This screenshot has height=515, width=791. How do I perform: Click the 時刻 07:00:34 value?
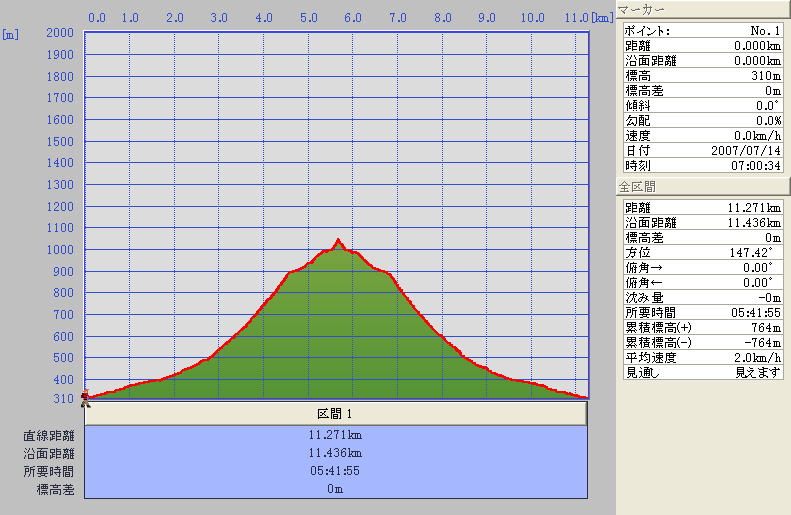[x=756, y=165]
